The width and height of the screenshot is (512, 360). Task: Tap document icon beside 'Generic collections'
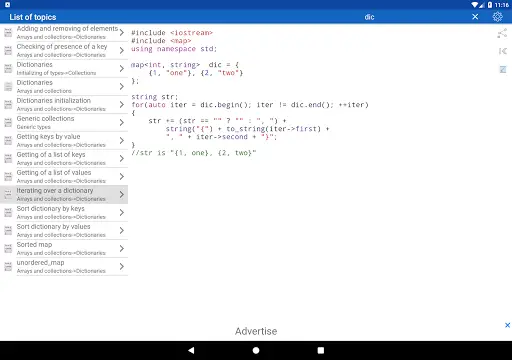pyautogui.click(x=8, y=123)
